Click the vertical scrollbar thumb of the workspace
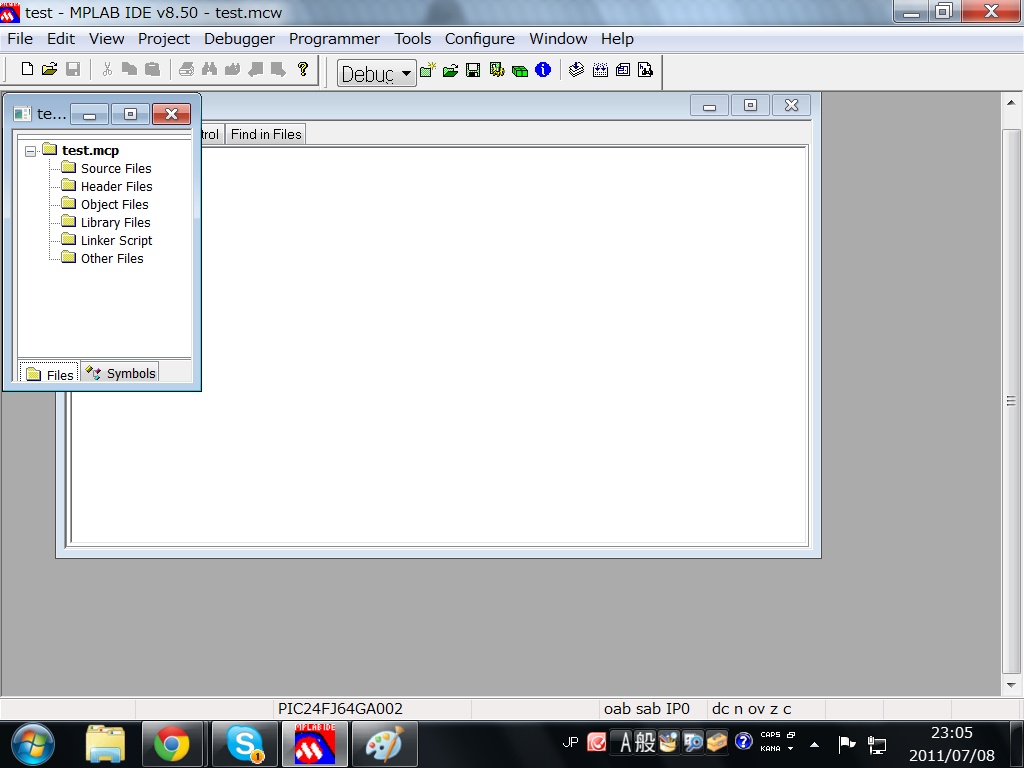Screen dimensions: 1024x768 tap(1011, 401)
